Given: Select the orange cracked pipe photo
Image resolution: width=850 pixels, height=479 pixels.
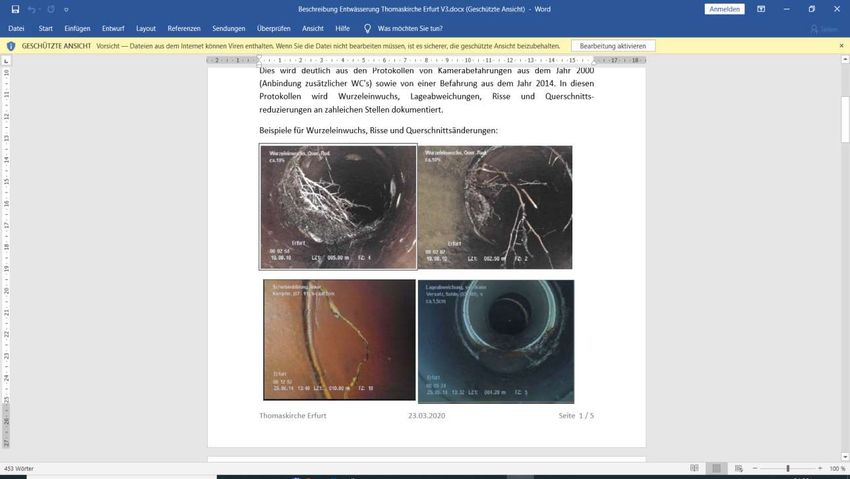Looking at the screenshot, I should coord(339,340).
